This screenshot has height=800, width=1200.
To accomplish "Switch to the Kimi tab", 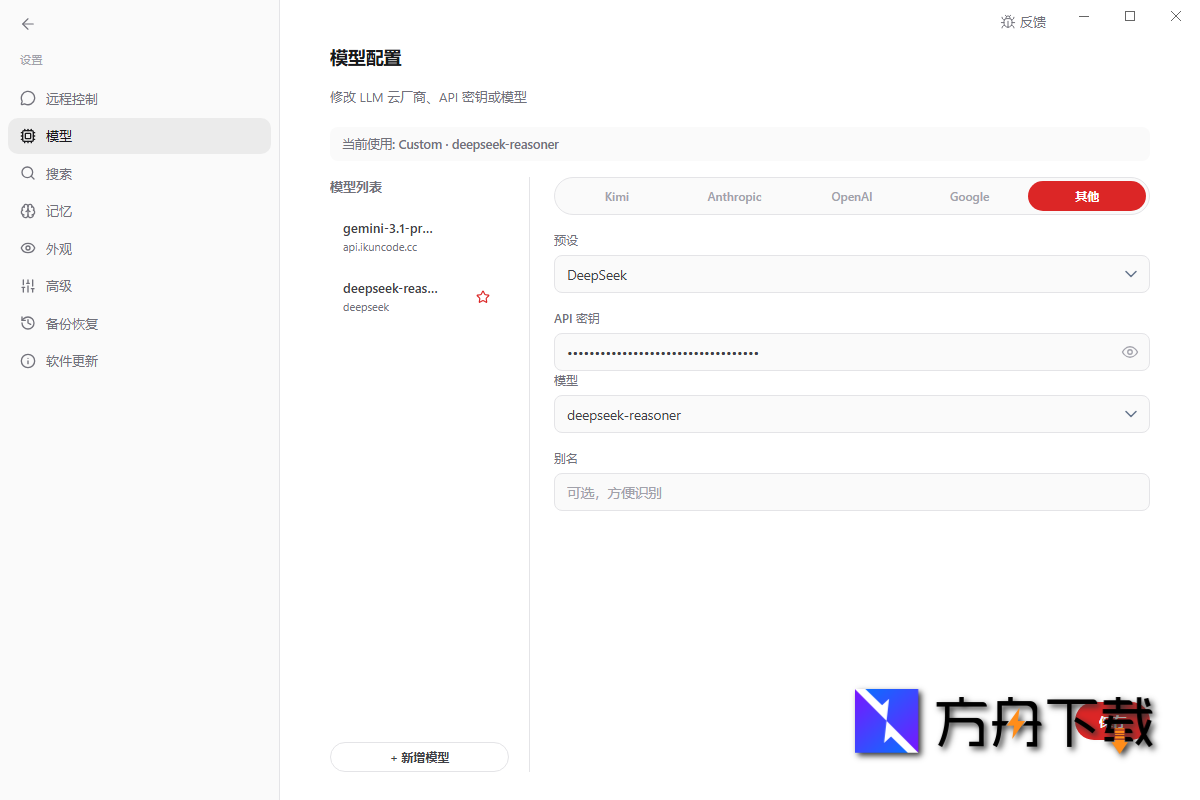I will tap(616, 196).
